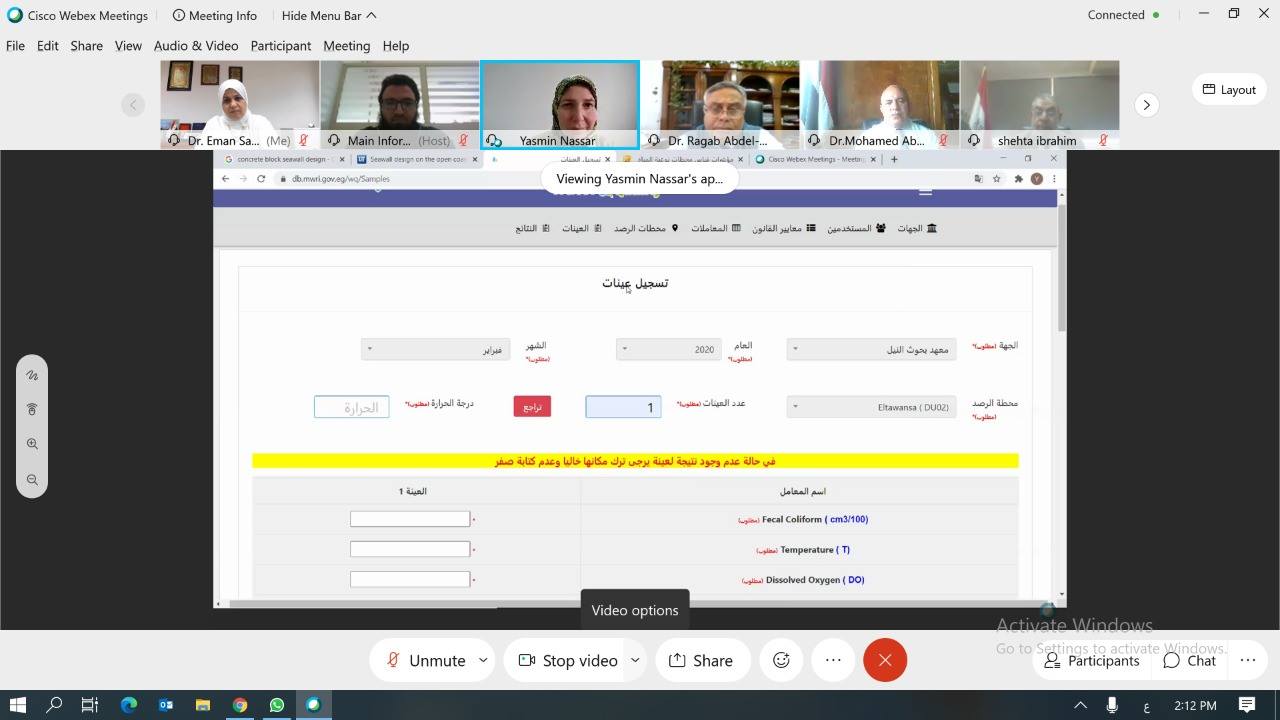Viewport: 1280px width, 720px height.
Task: Select Yasmin Nassar's video thumbnail
Action: pyautogui.click(x=559, y=104)
